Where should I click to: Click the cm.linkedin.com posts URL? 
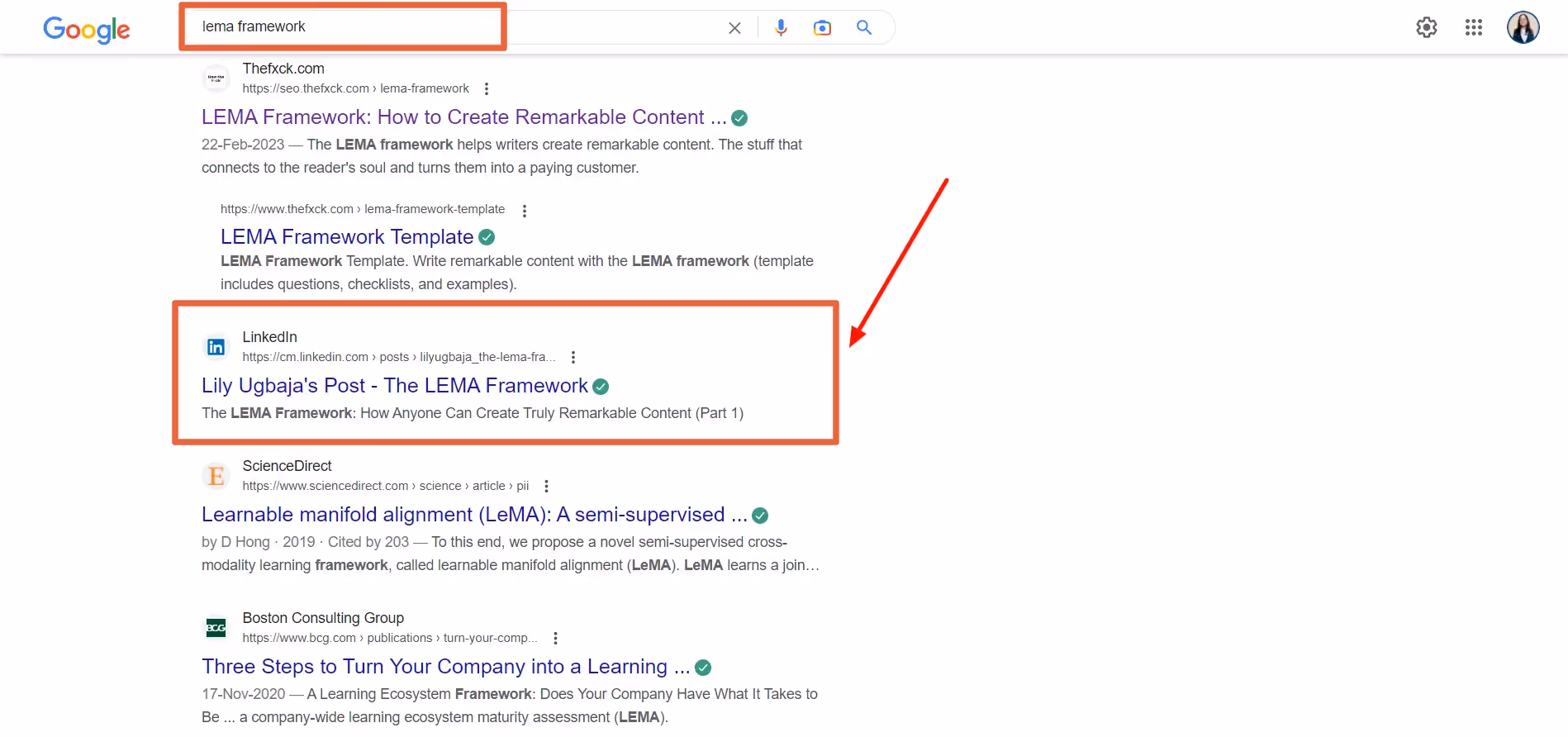click(399, 357)
